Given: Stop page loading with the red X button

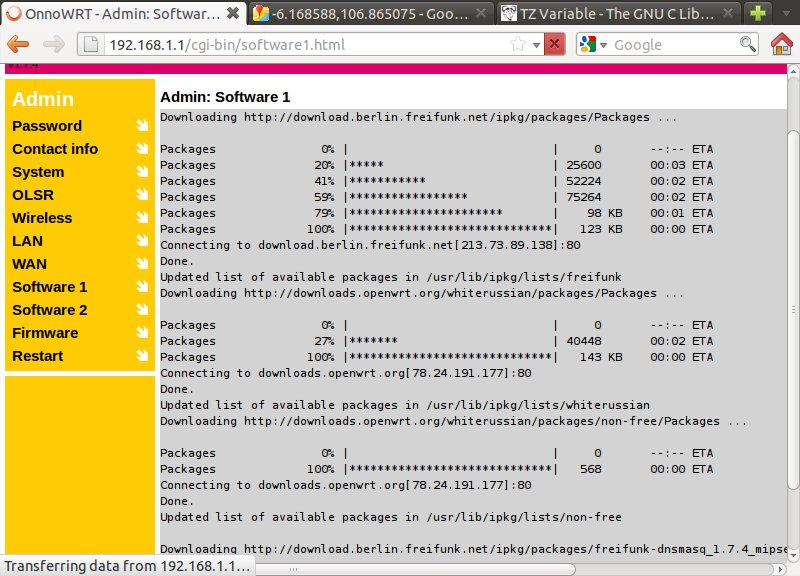Looking at the screenshot, I should pos(554,44).
